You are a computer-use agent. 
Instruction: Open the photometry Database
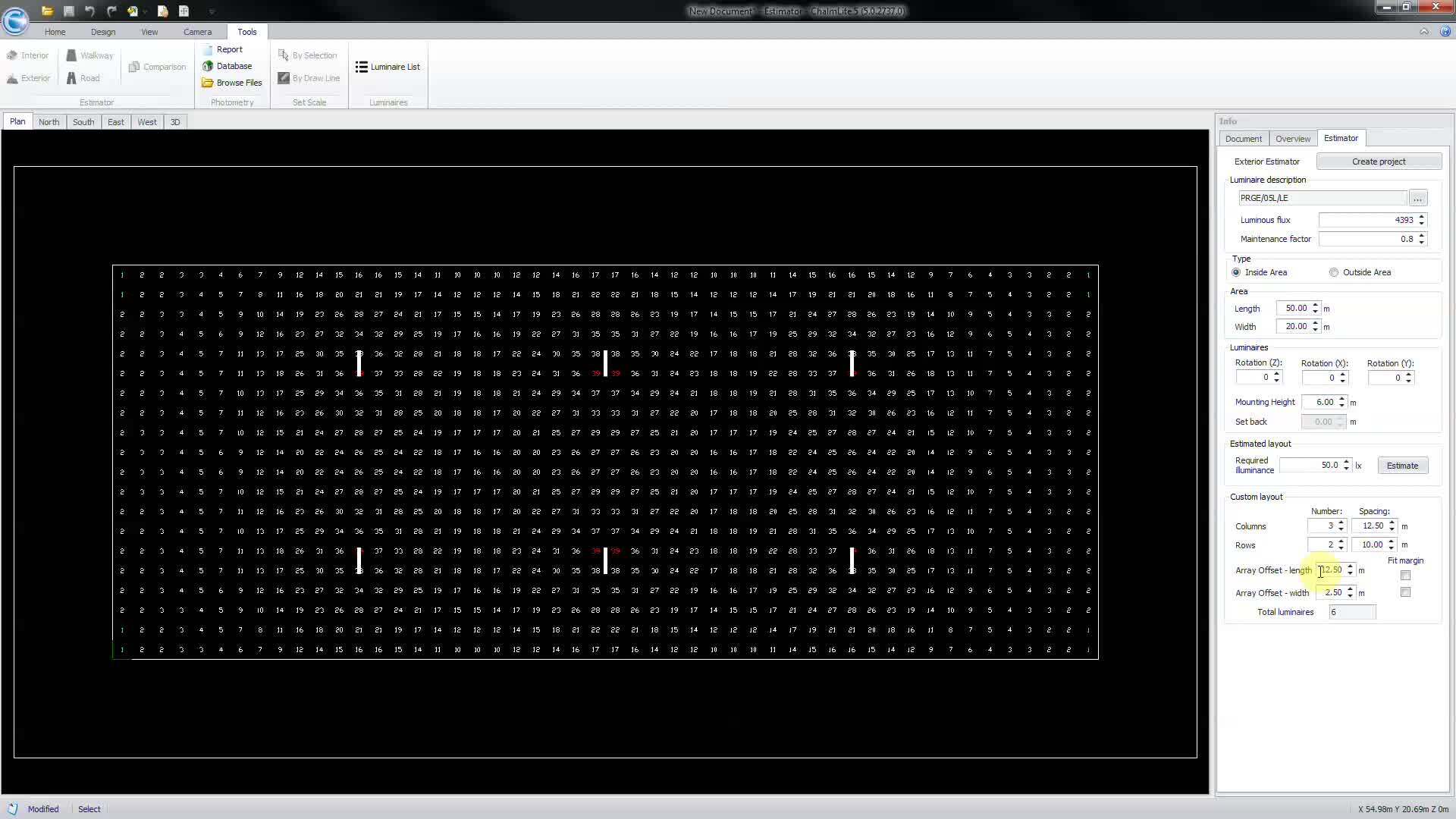tap(227, 66)
